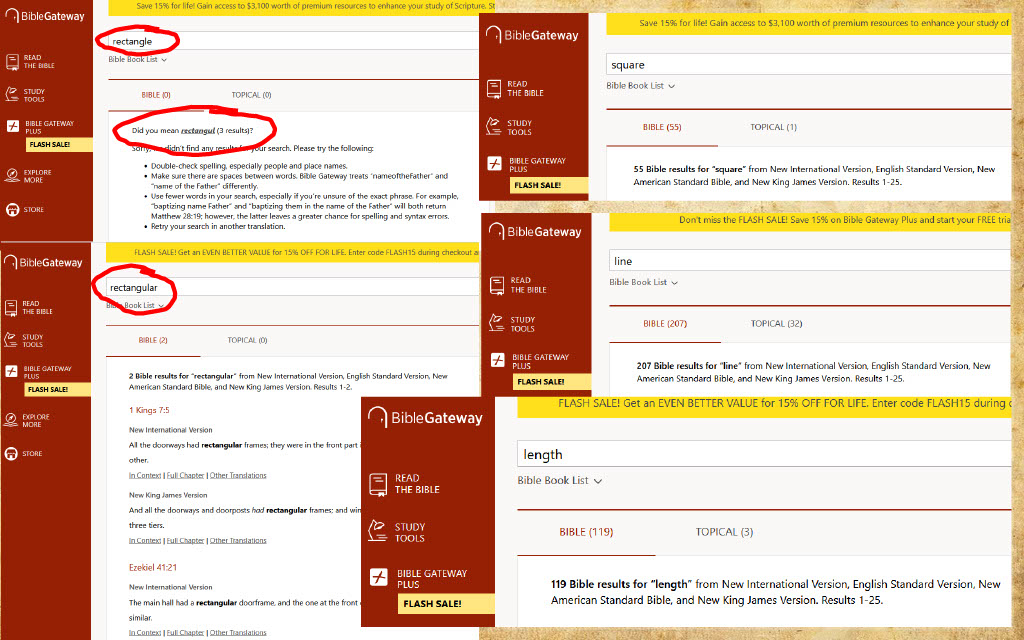Switch to the TOPICAL (3) tab
This screenshot has height=640, width=1024.
tap(724, 532)
